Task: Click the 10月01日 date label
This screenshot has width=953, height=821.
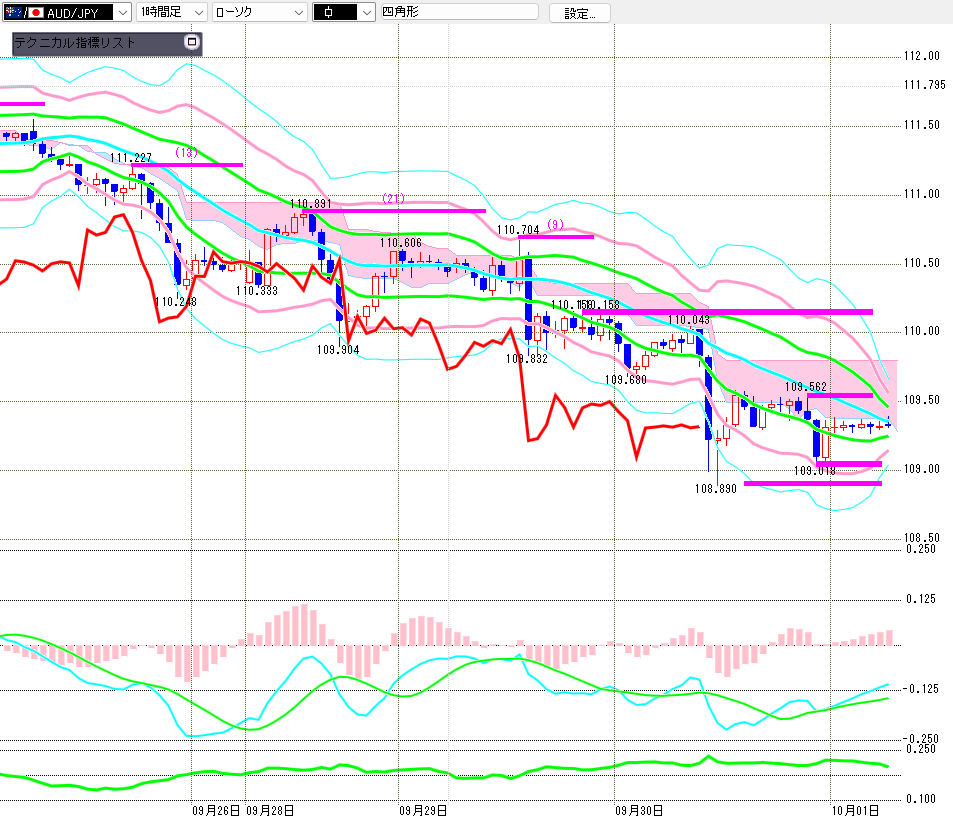Action: (x=855, y=811)
